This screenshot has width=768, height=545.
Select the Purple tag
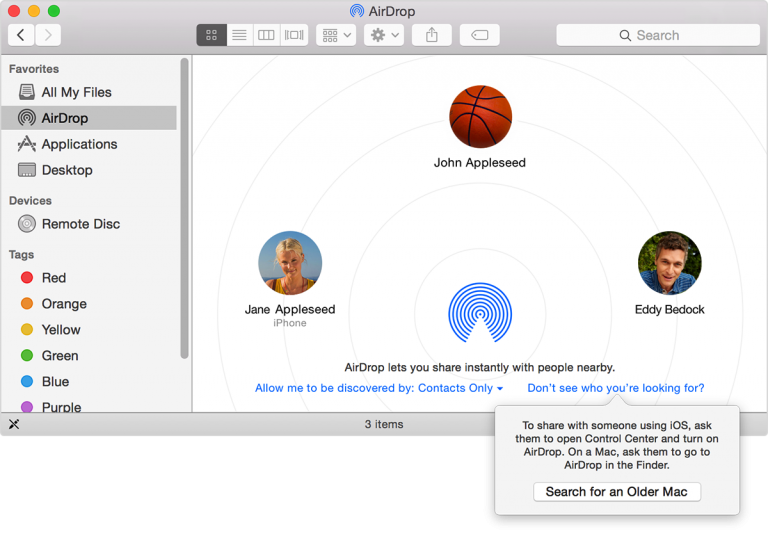click(89, 406)
